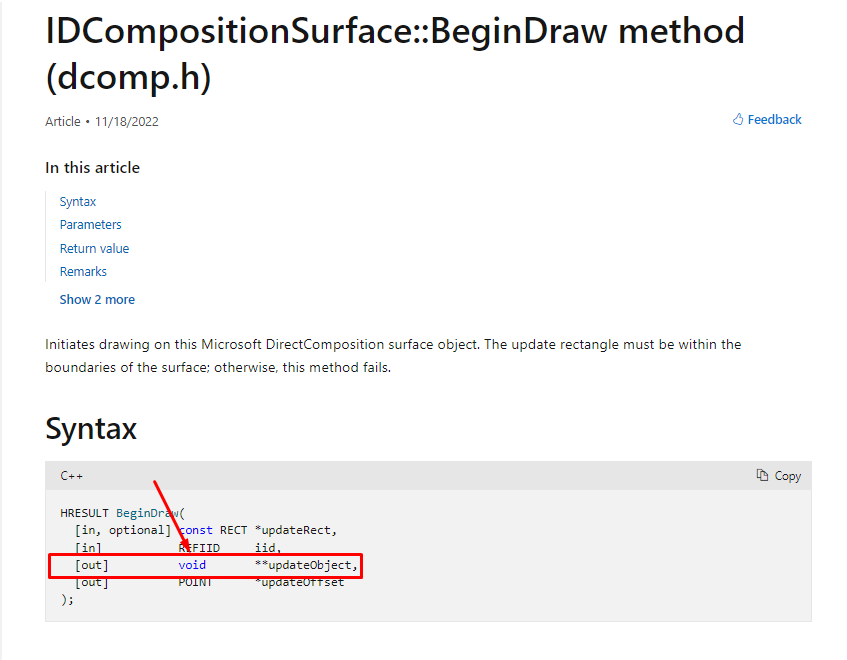The image size is (847, 660).
Task: Click the article date 11/18/2022
Action: pos(127,122)
